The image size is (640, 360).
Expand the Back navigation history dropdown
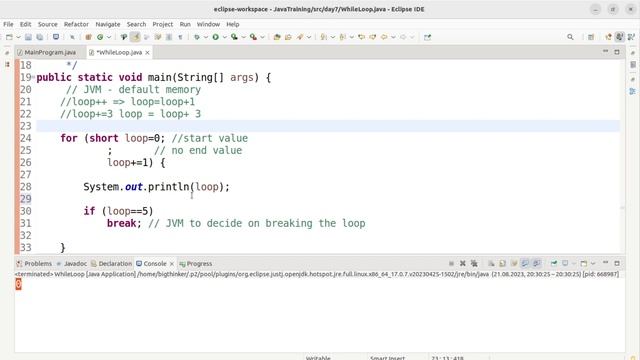coord(393,37)
